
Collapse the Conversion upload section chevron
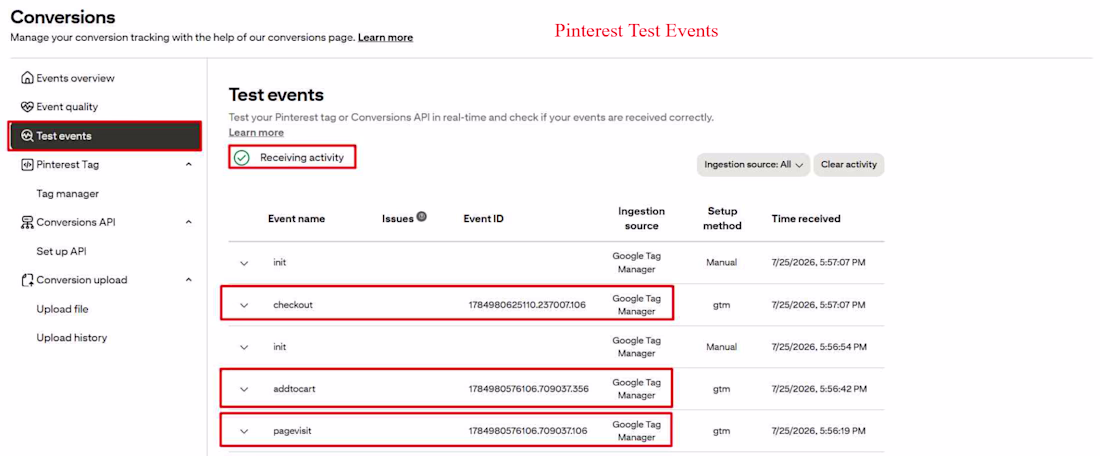point(188,280)
